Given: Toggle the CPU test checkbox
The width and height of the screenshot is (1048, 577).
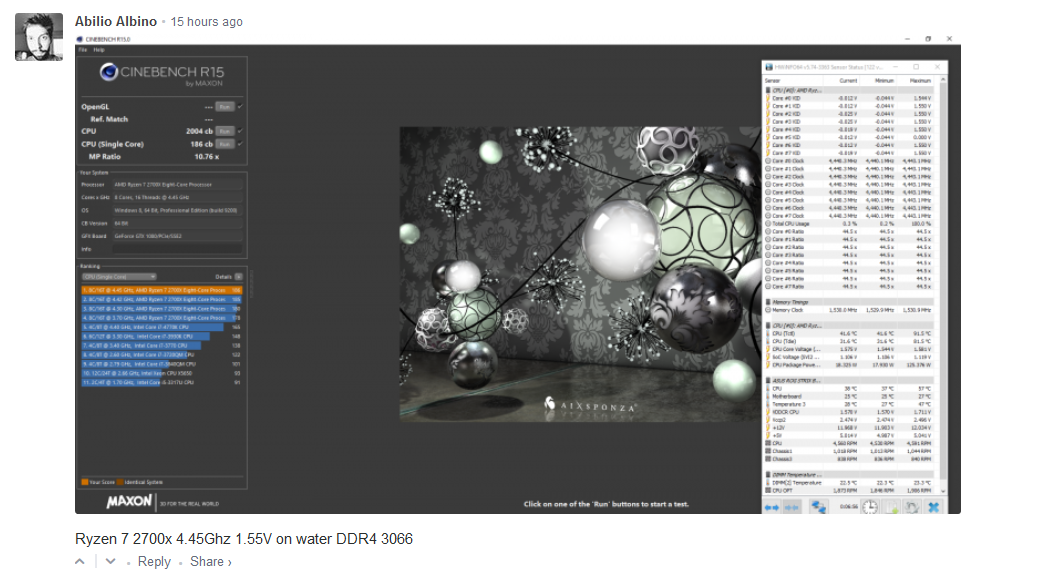Looking at the screenshot, I should [x=241, y=131].
